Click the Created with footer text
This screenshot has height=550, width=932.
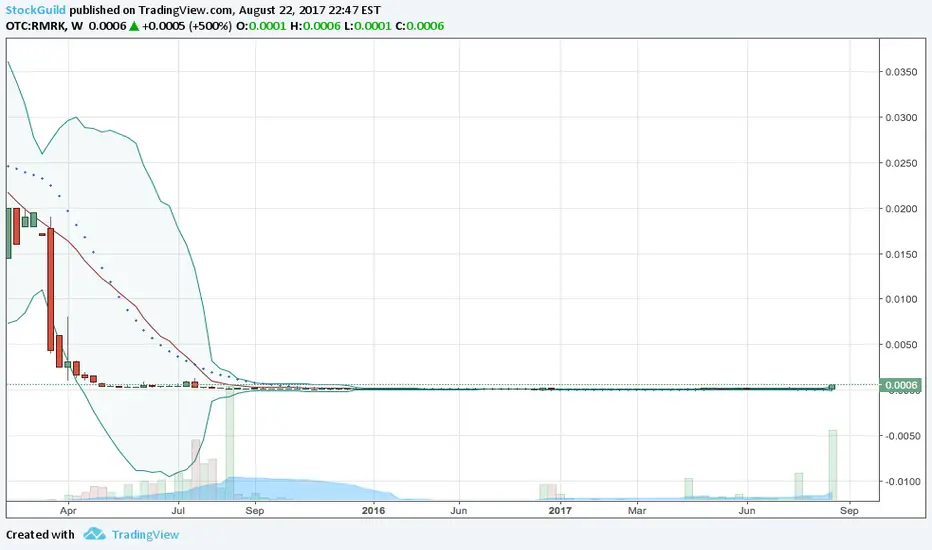(40, 535)
